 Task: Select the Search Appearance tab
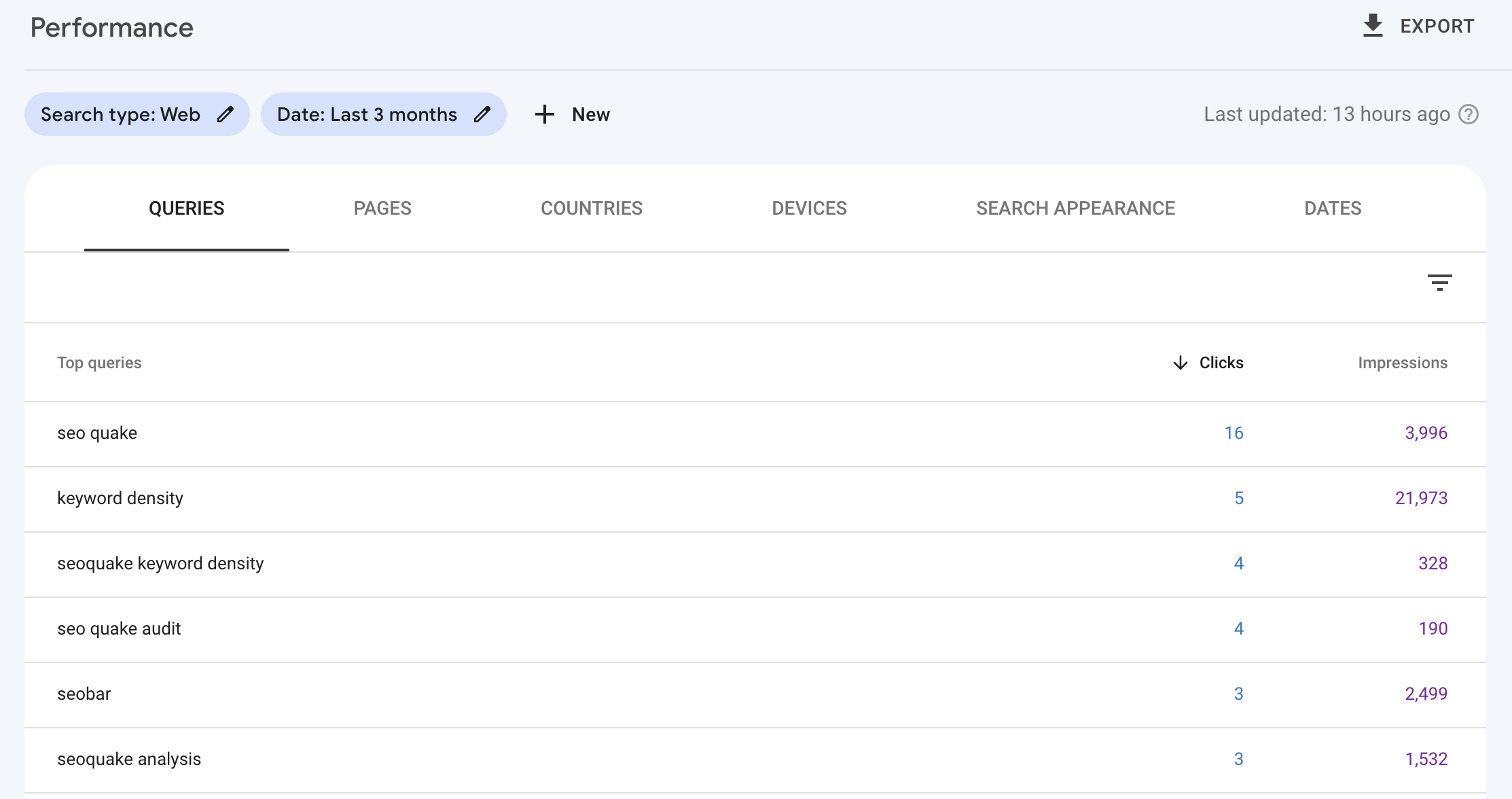pyautogui.click(x=1075, y=208)
